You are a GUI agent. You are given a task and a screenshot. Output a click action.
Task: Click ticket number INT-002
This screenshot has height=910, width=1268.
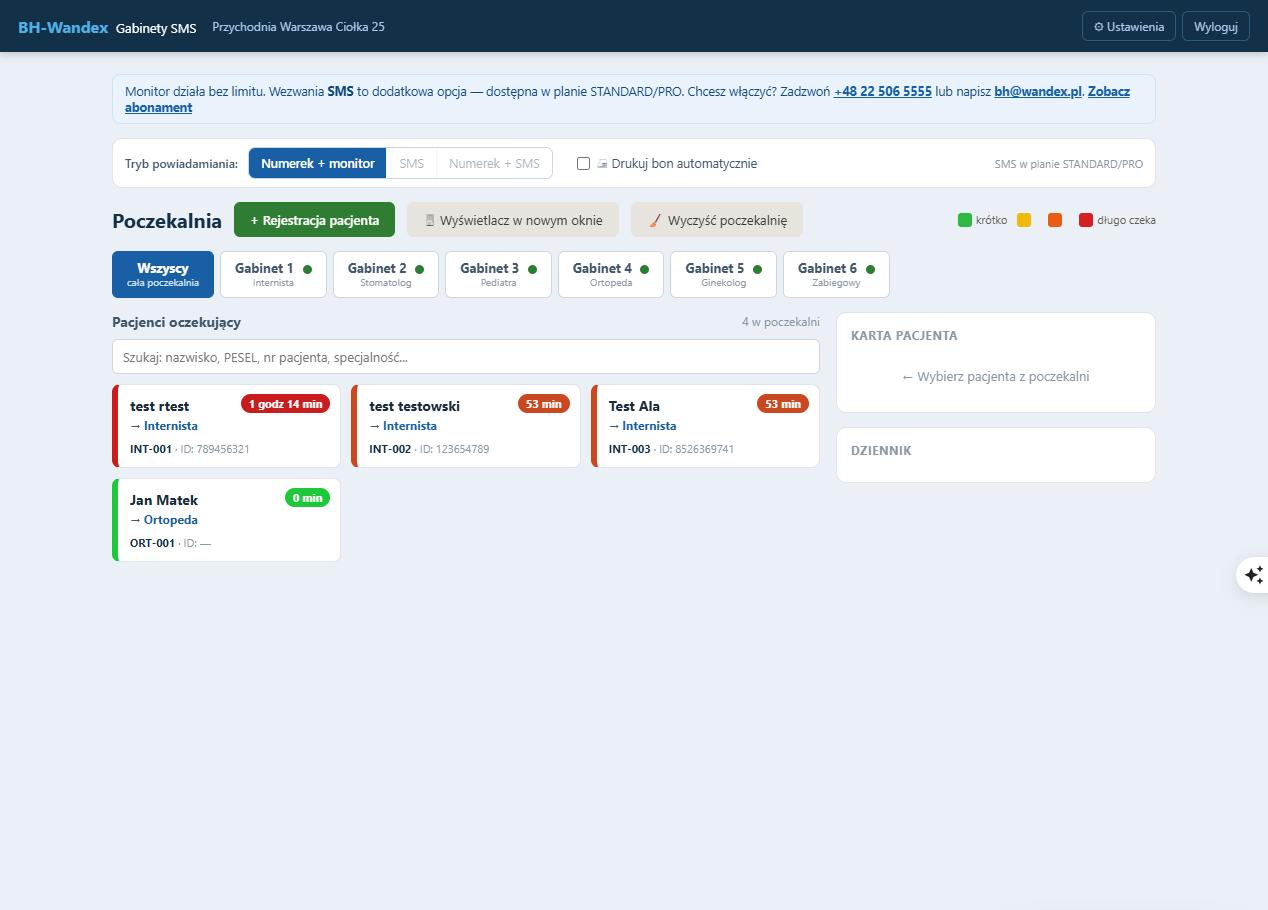pos(390,449)
